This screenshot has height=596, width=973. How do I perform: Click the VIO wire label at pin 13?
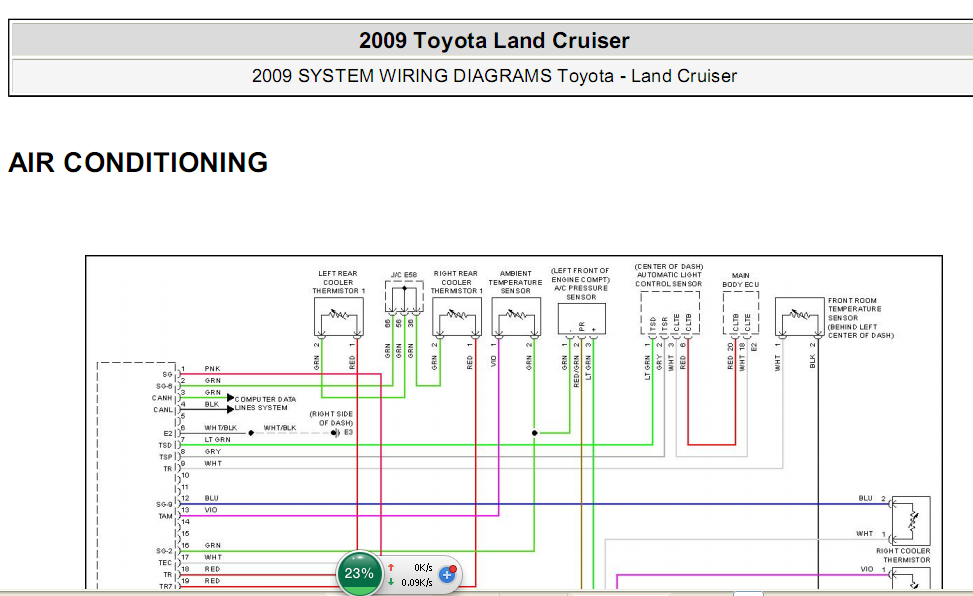pyautogui.click(x=211, y=510)
